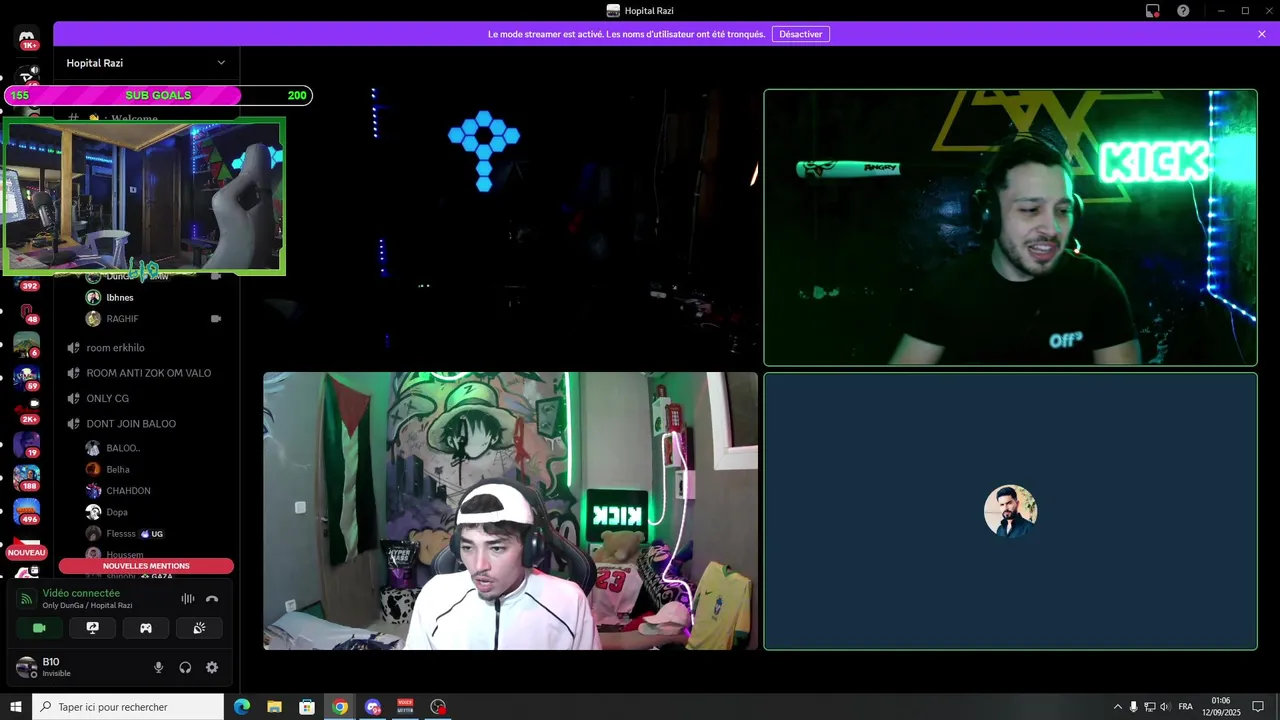Viewport: 1280px width, 720px height.
Task: Click the camera icon next to RAGHIF
Action: click(x=216, y=319)
